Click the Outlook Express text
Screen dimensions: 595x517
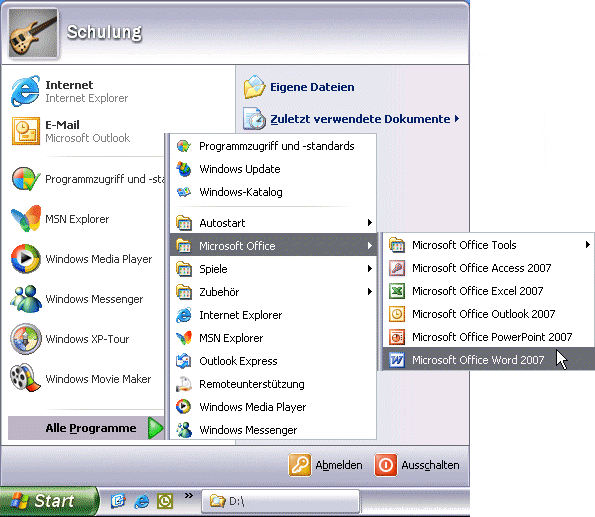[238, 361]
